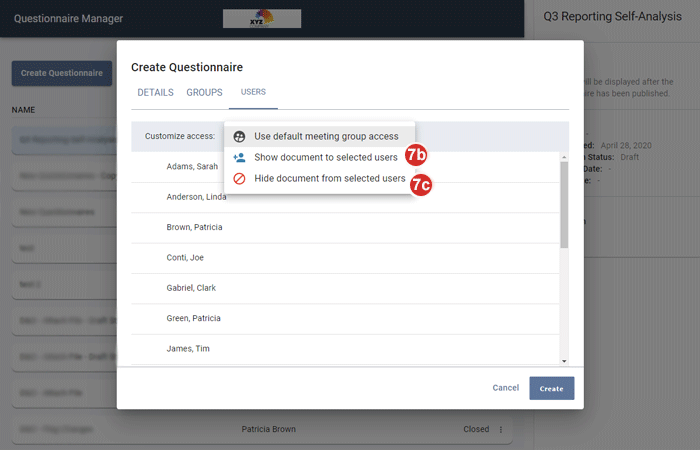
Task: Pick Gabriel, Clark from user list
Action: point(190,288)
